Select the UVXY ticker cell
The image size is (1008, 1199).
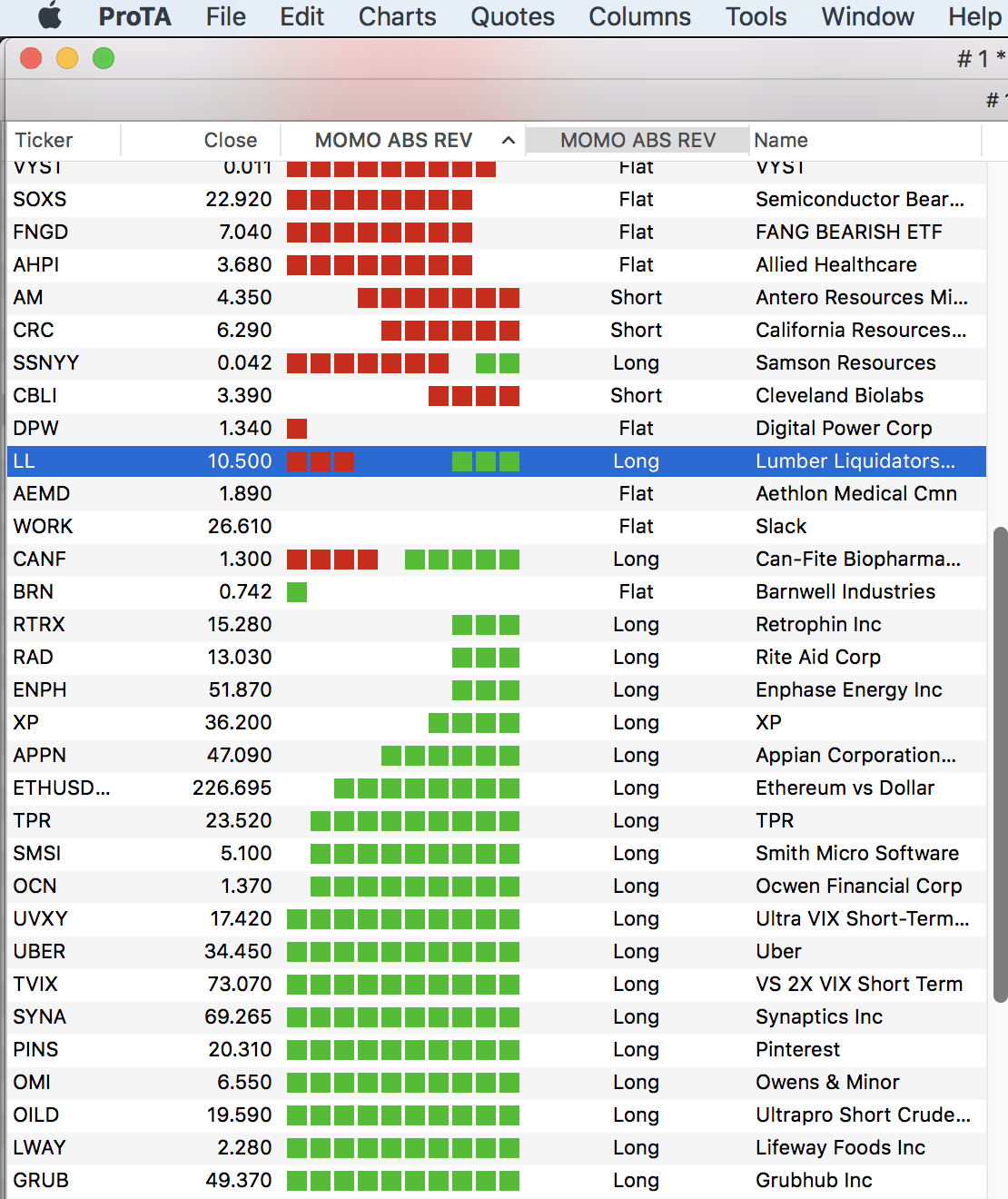click(41, 919)
